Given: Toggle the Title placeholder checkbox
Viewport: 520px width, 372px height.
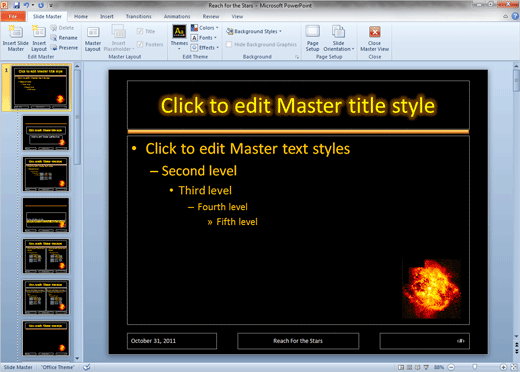Looking at the screenshot, I should (x=140, y=31).
